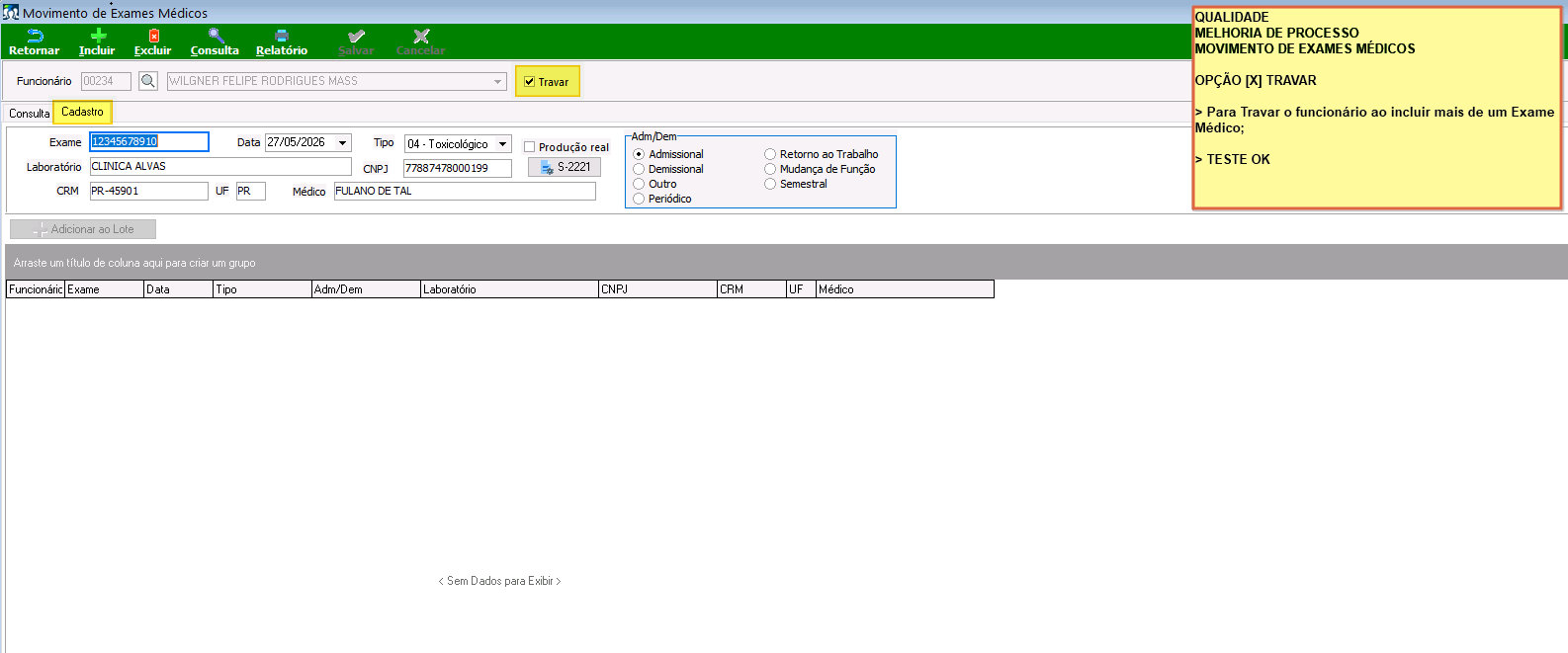Select Mudança de Função radio option
Viewport: 1568px width, 653px height.
pos(770,169)
